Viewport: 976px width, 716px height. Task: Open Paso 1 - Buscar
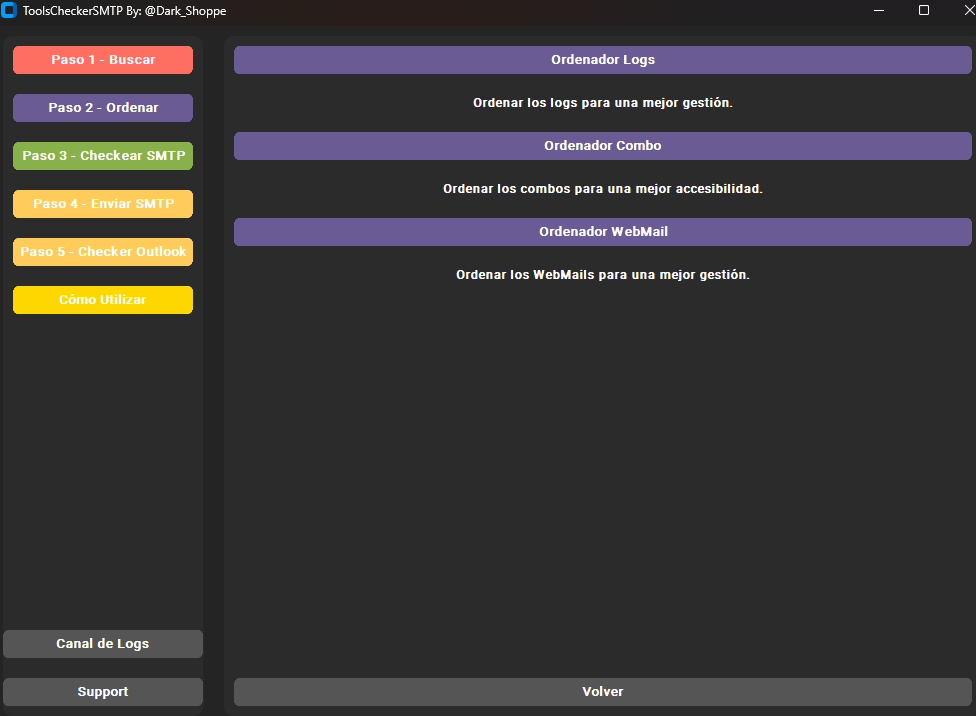click(x=102, y=59)
